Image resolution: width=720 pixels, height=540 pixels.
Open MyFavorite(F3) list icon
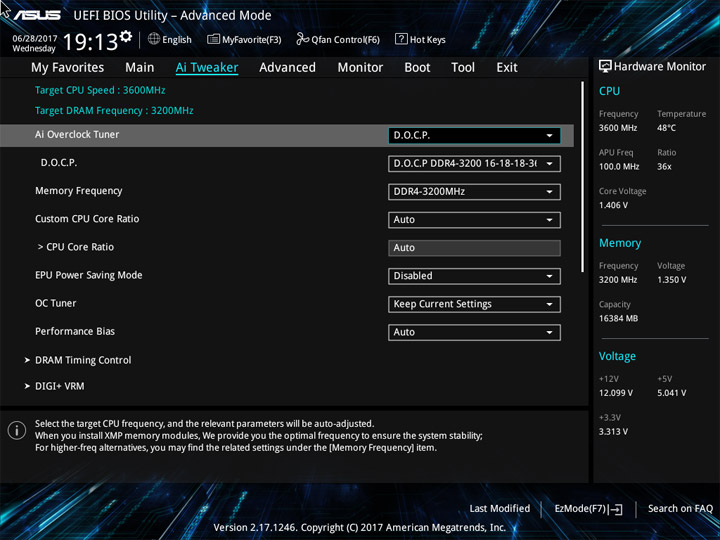tap(213, 39)
